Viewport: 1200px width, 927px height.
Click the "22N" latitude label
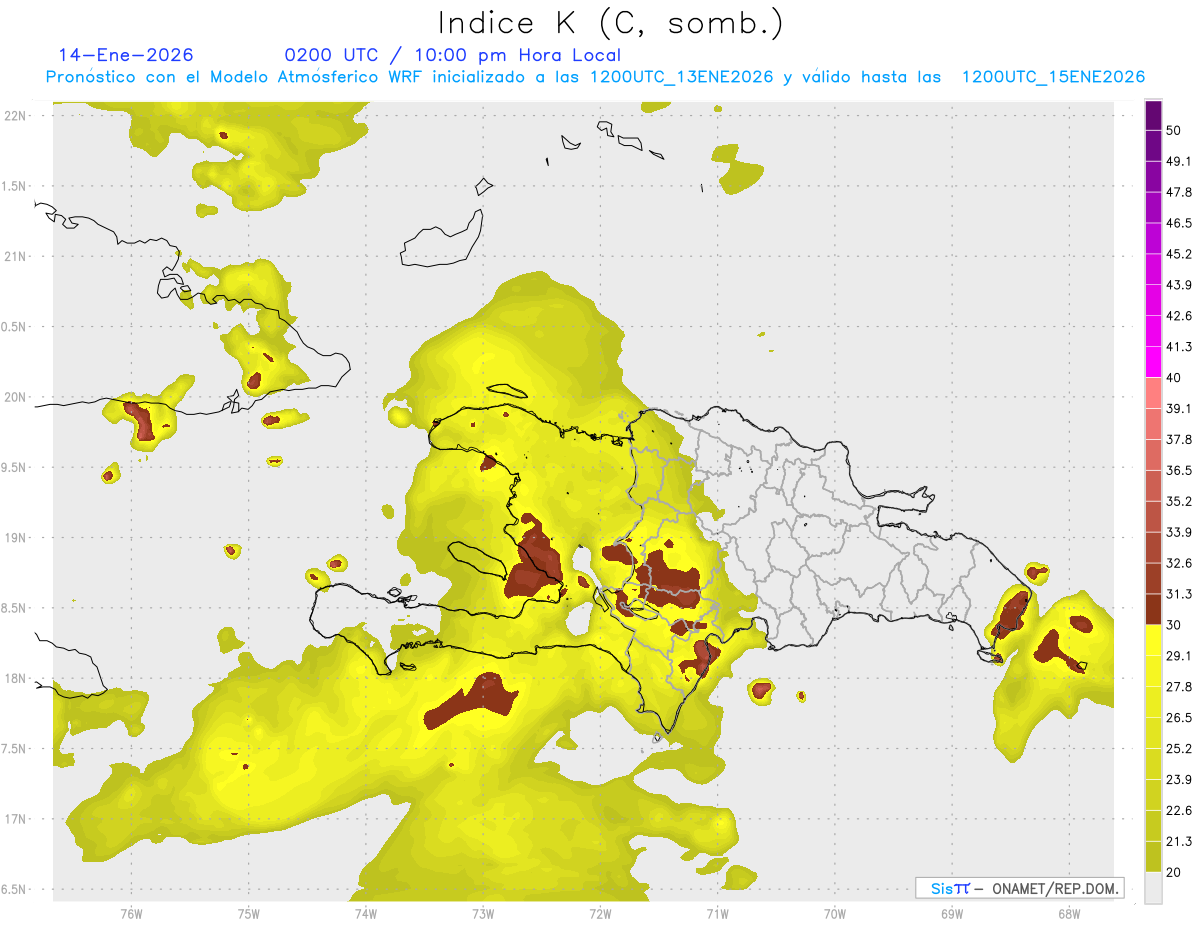point(16,115)
